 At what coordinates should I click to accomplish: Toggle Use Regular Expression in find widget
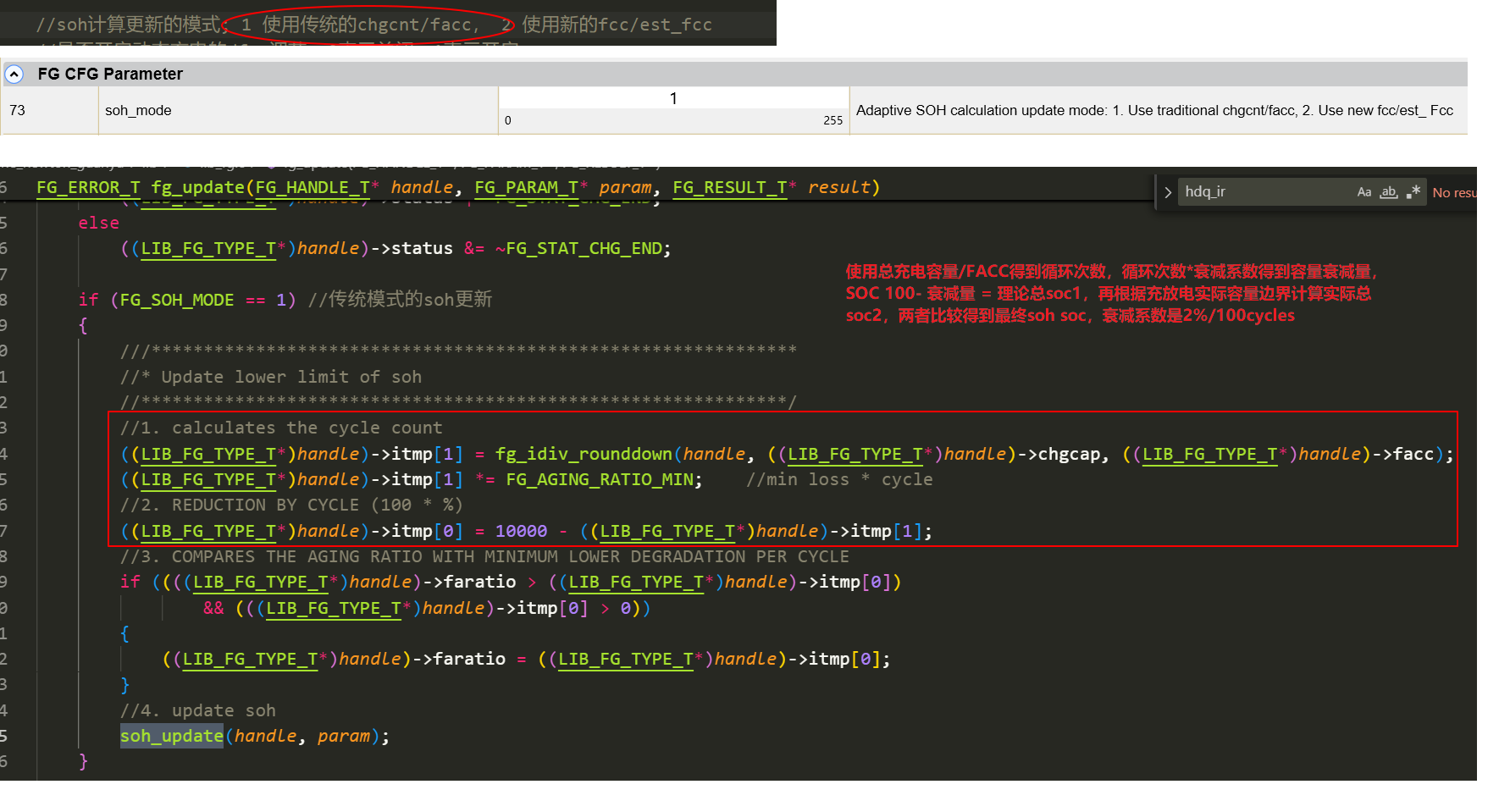point(1413,192)
